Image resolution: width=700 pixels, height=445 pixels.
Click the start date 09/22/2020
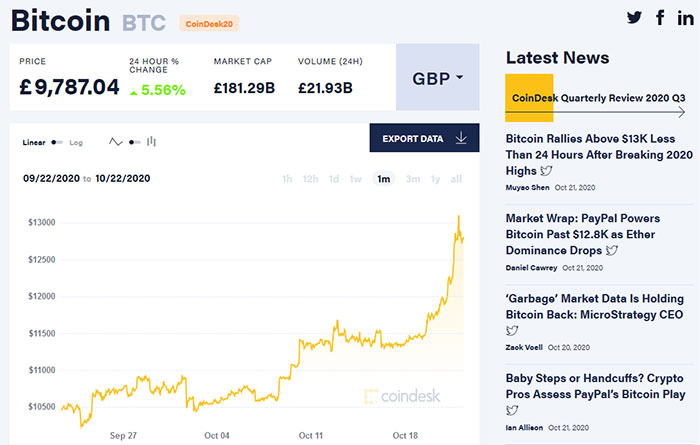(x=51, y=179)
